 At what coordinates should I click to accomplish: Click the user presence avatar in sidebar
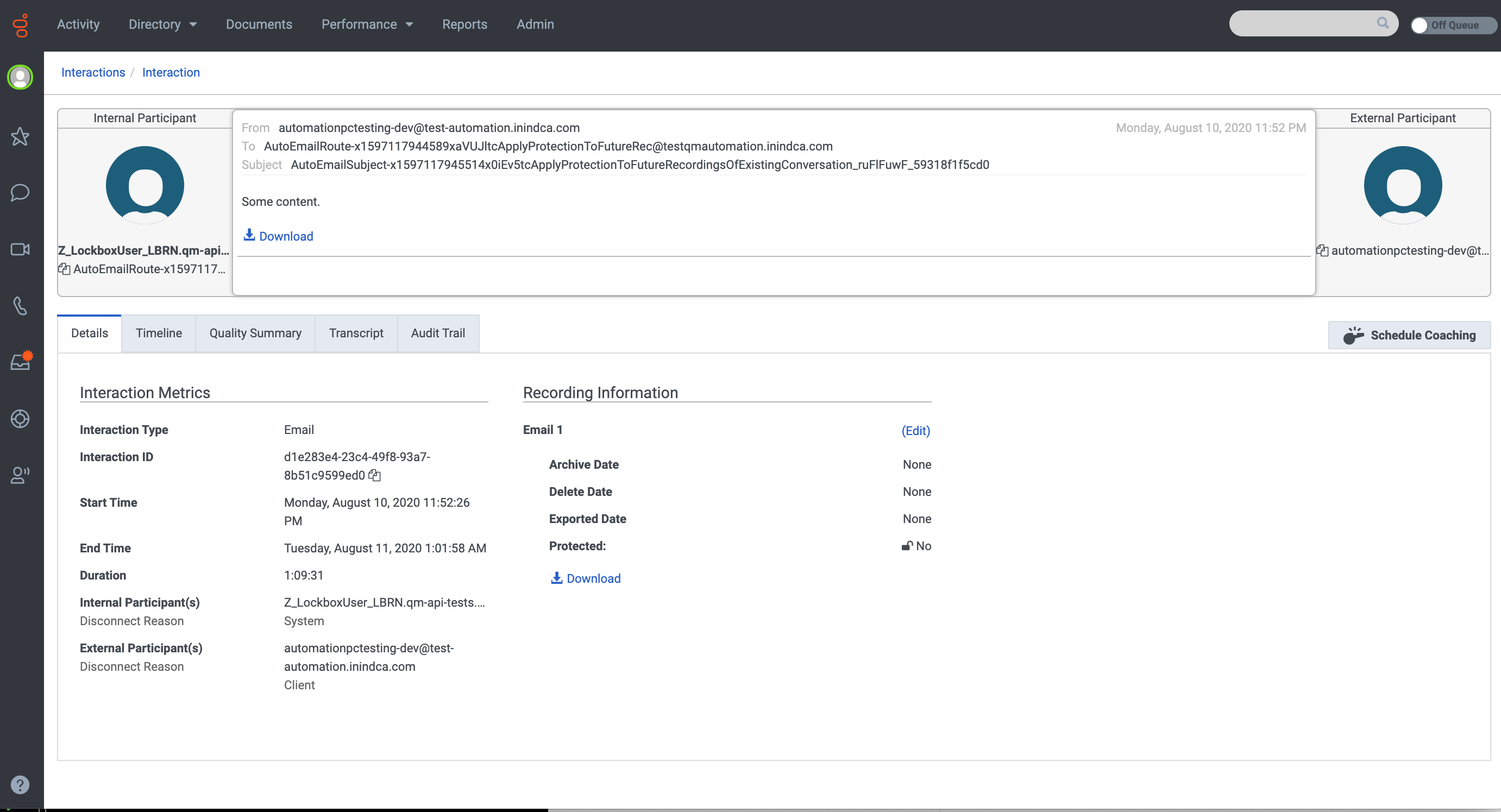coord(20,77)
